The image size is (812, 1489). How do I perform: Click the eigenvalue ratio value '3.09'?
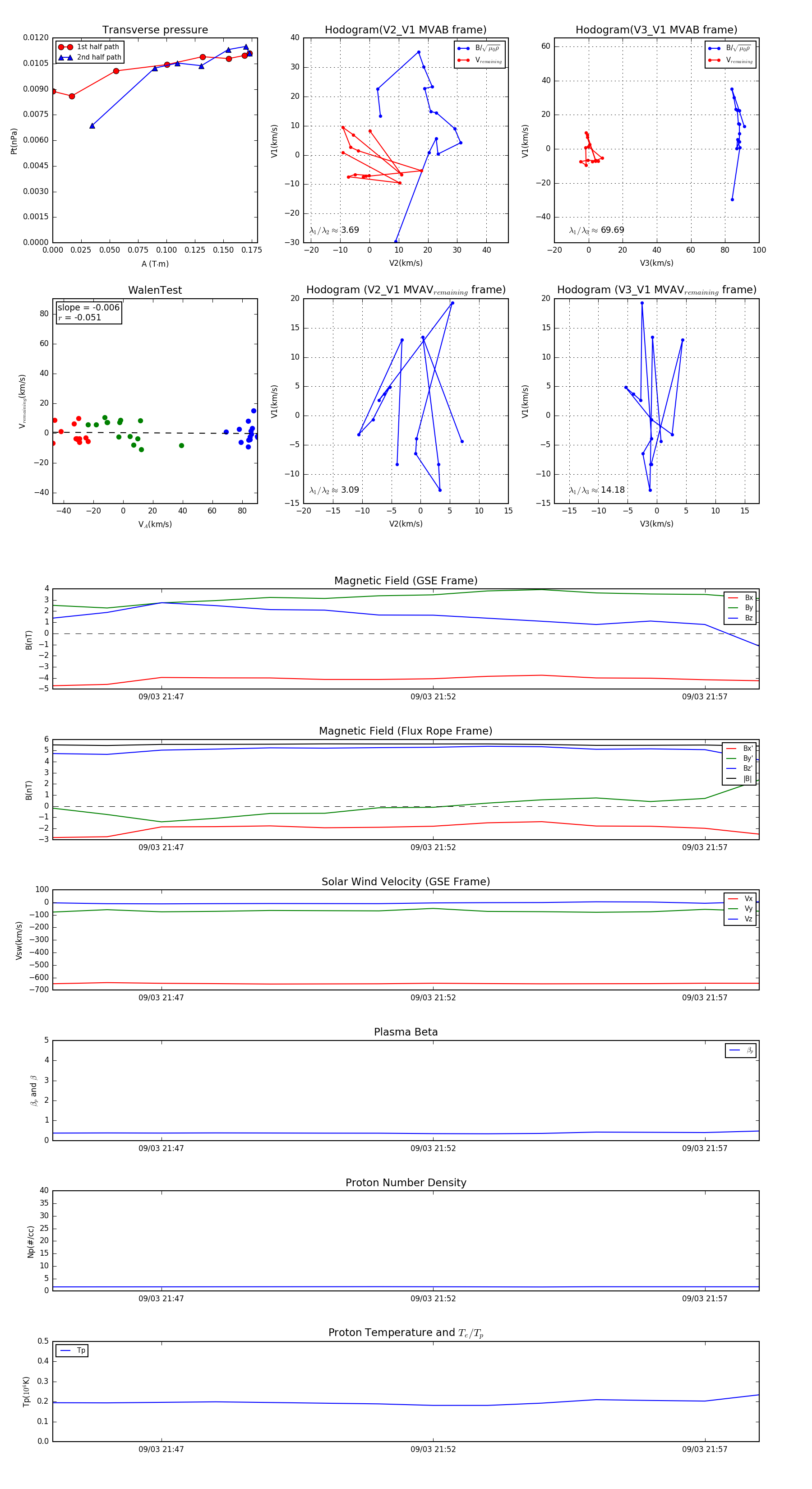350,490
